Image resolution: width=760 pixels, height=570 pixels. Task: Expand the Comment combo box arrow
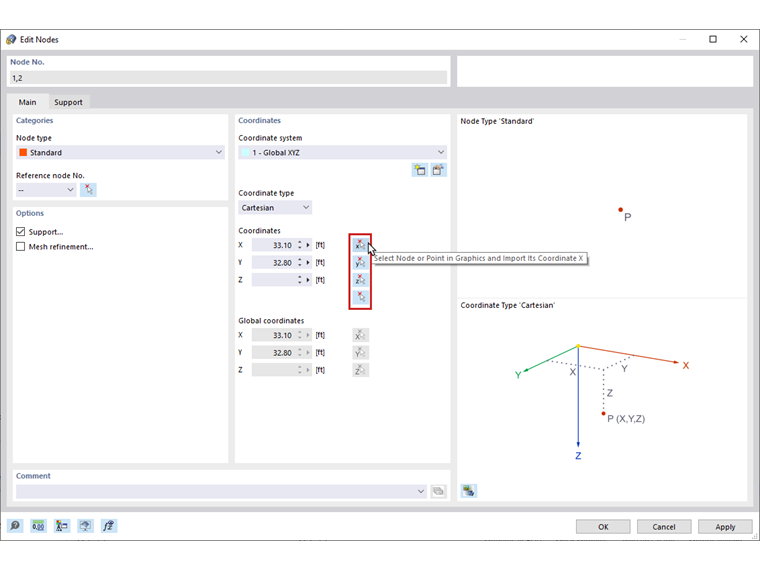pos(420,491)
